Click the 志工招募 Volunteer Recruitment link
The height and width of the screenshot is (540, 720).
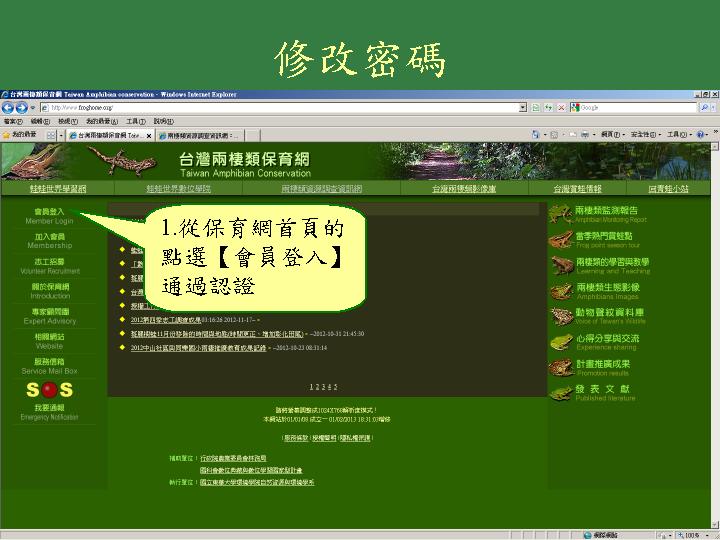tap(50, 266)
